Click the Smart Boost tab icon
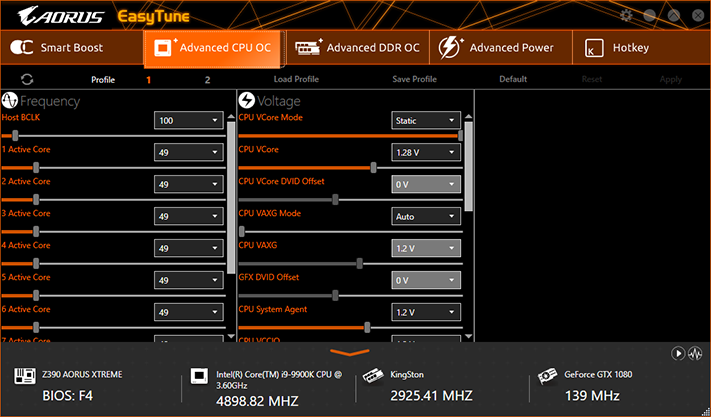 [21, 47]
